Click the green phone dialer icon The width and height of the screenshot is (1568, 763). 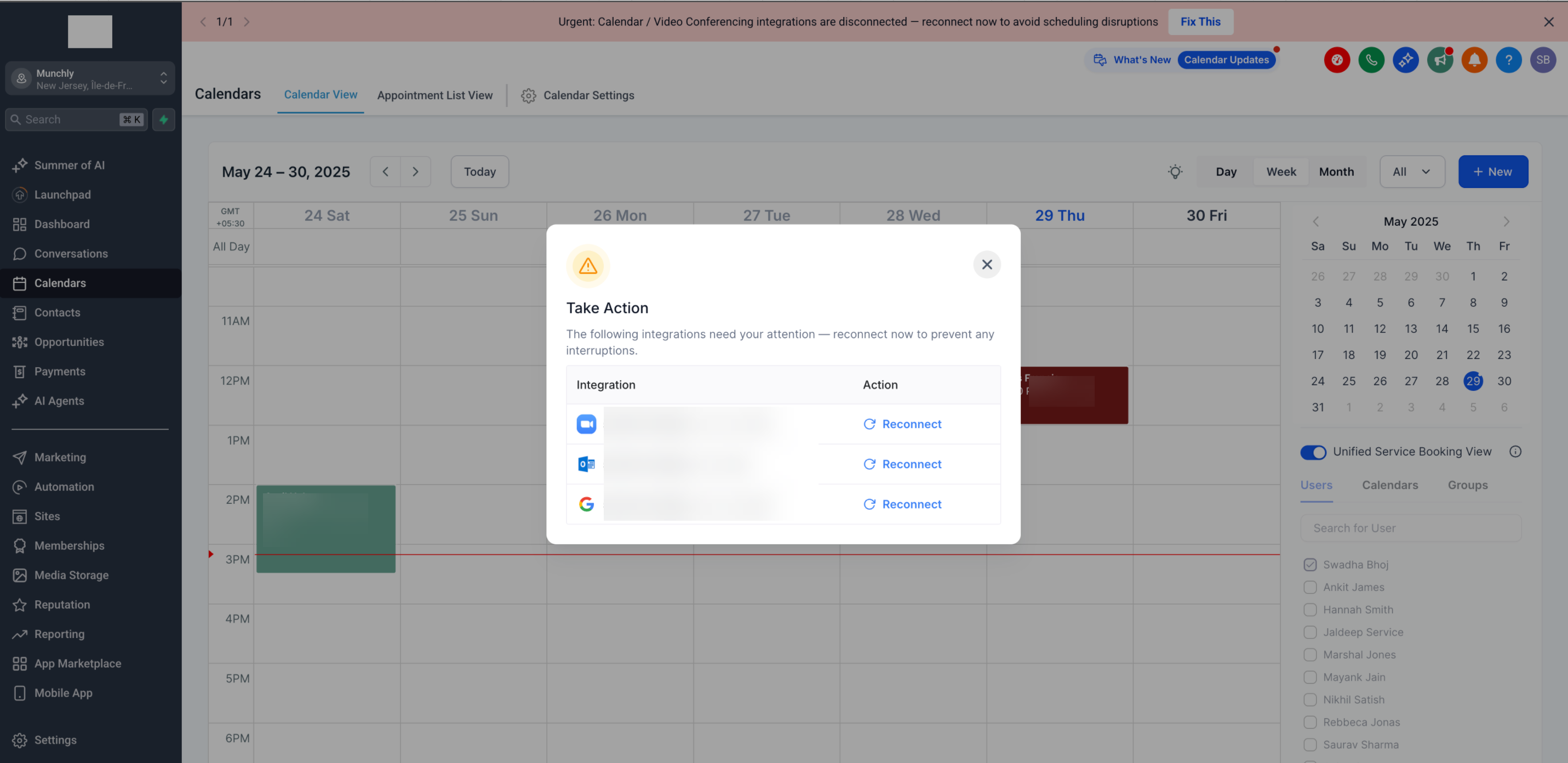pyautogui.click(x=1371, y=60)
